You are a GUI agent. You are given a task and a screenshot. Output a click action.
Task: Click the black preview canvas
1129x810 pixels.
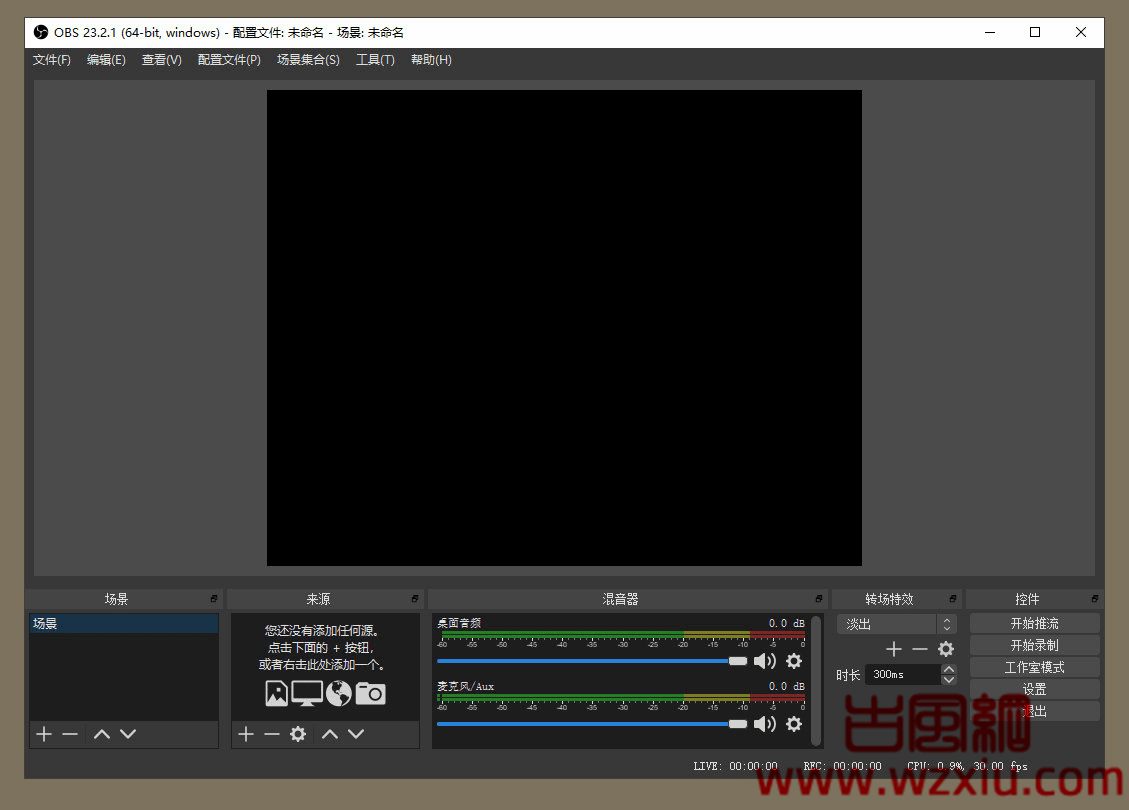click(564, 328)
